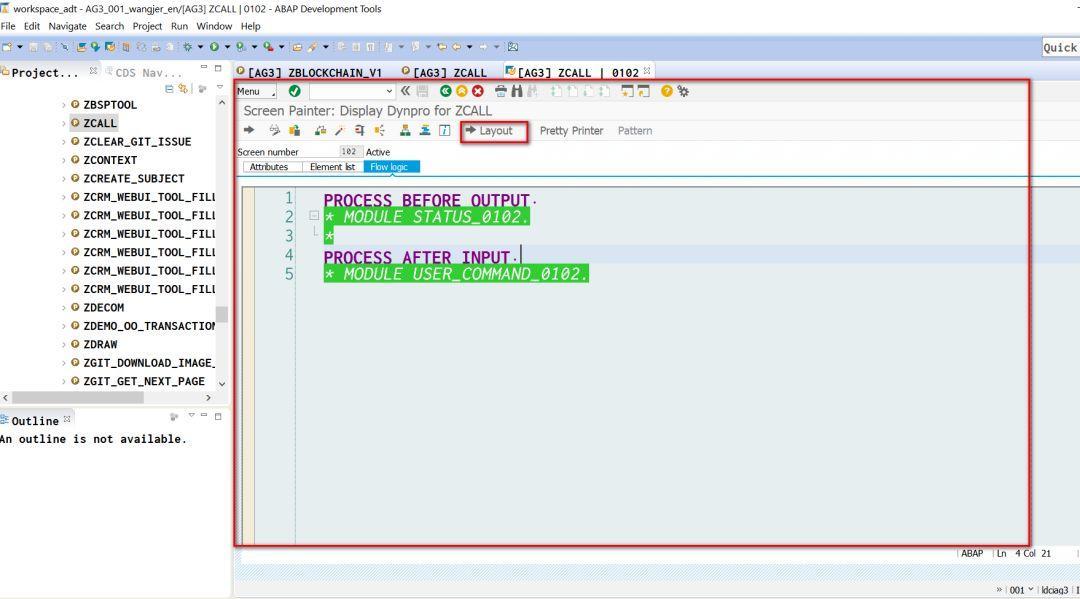Click Project Explorer vertical scrollbar thumb
Screen dimensions: 1080x599
(x=222, y=315)
